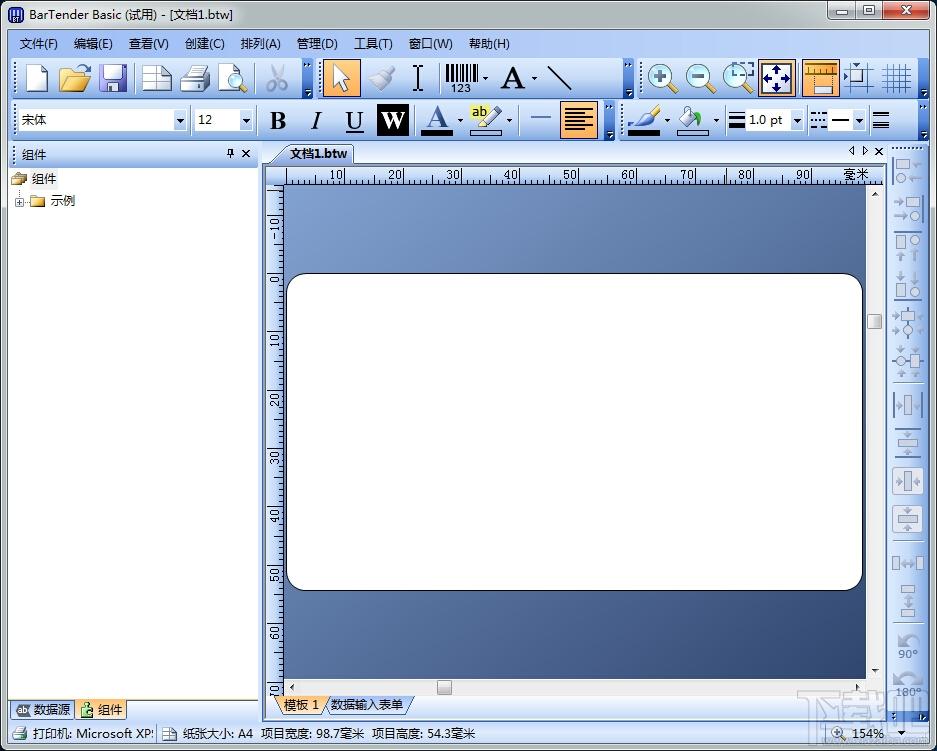Switch to the 数据源 panel tab

click(43, 710)
